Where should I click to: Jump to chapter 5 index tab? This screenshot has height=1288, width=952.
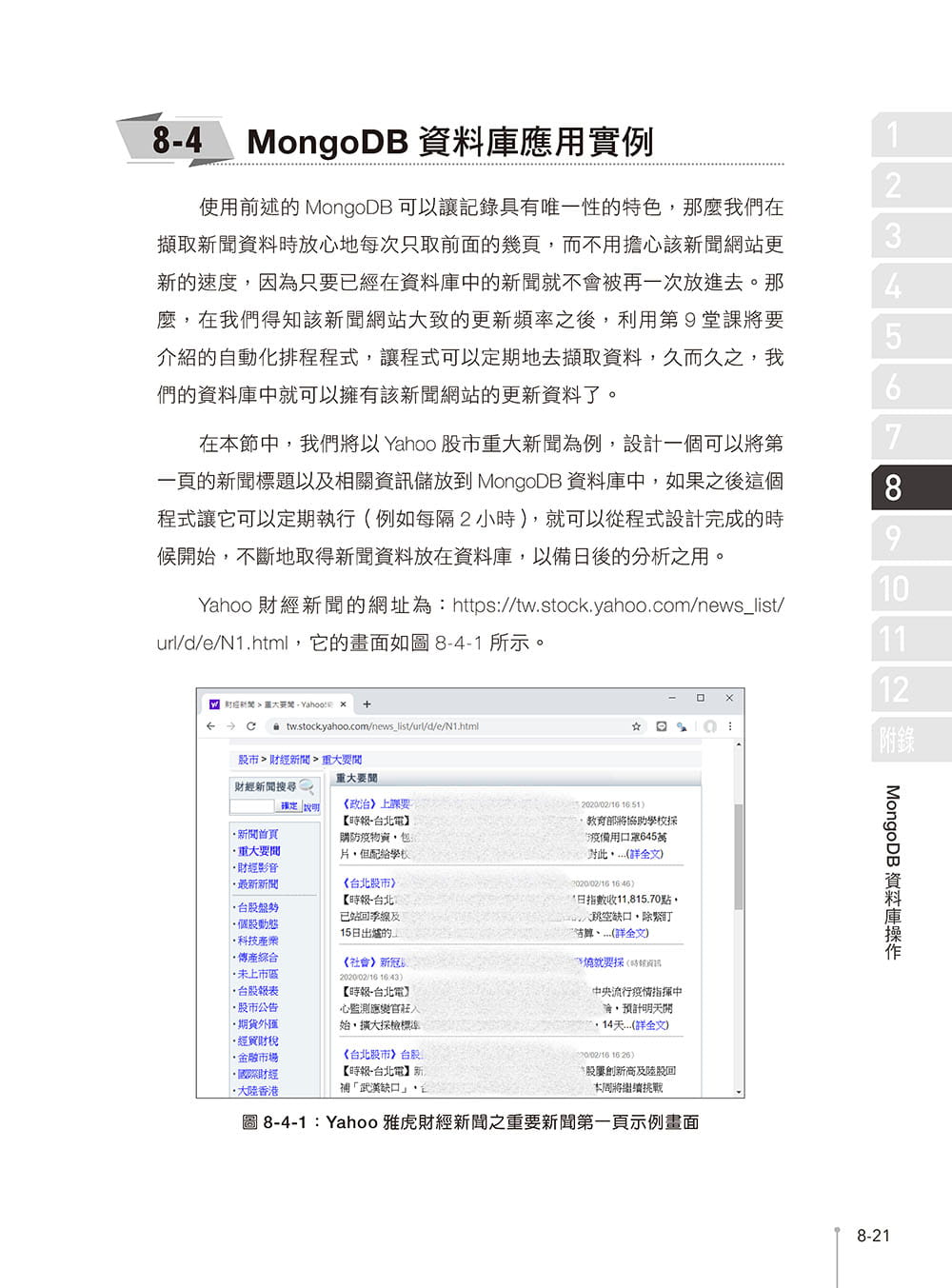click(x=911, y=336)
